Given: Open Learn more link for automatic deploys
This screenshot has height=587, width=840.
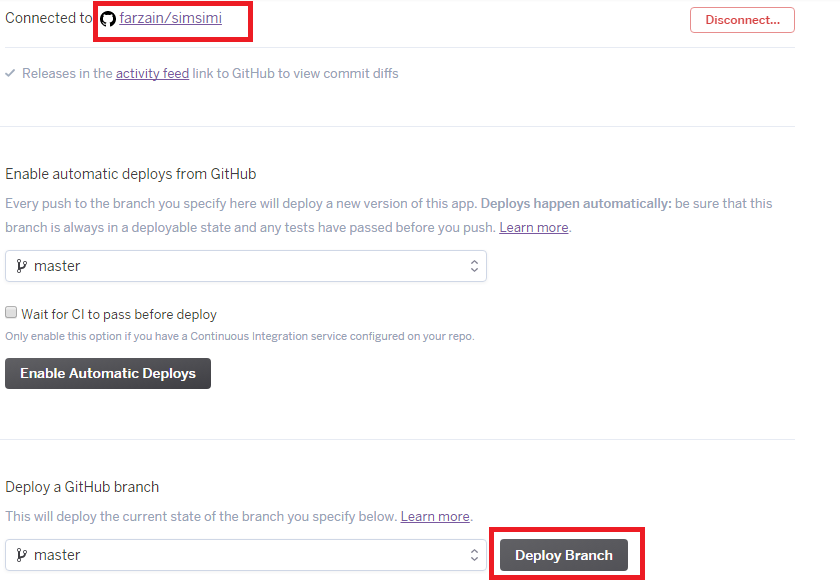Looking at the screenshot, I should 534,228.
